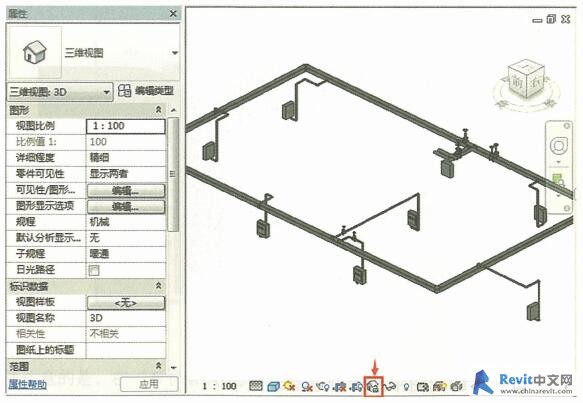Click the green Zoom tool in navigation bar
The width and height of the screenshot is (583, 403).
tap(557, 181)
